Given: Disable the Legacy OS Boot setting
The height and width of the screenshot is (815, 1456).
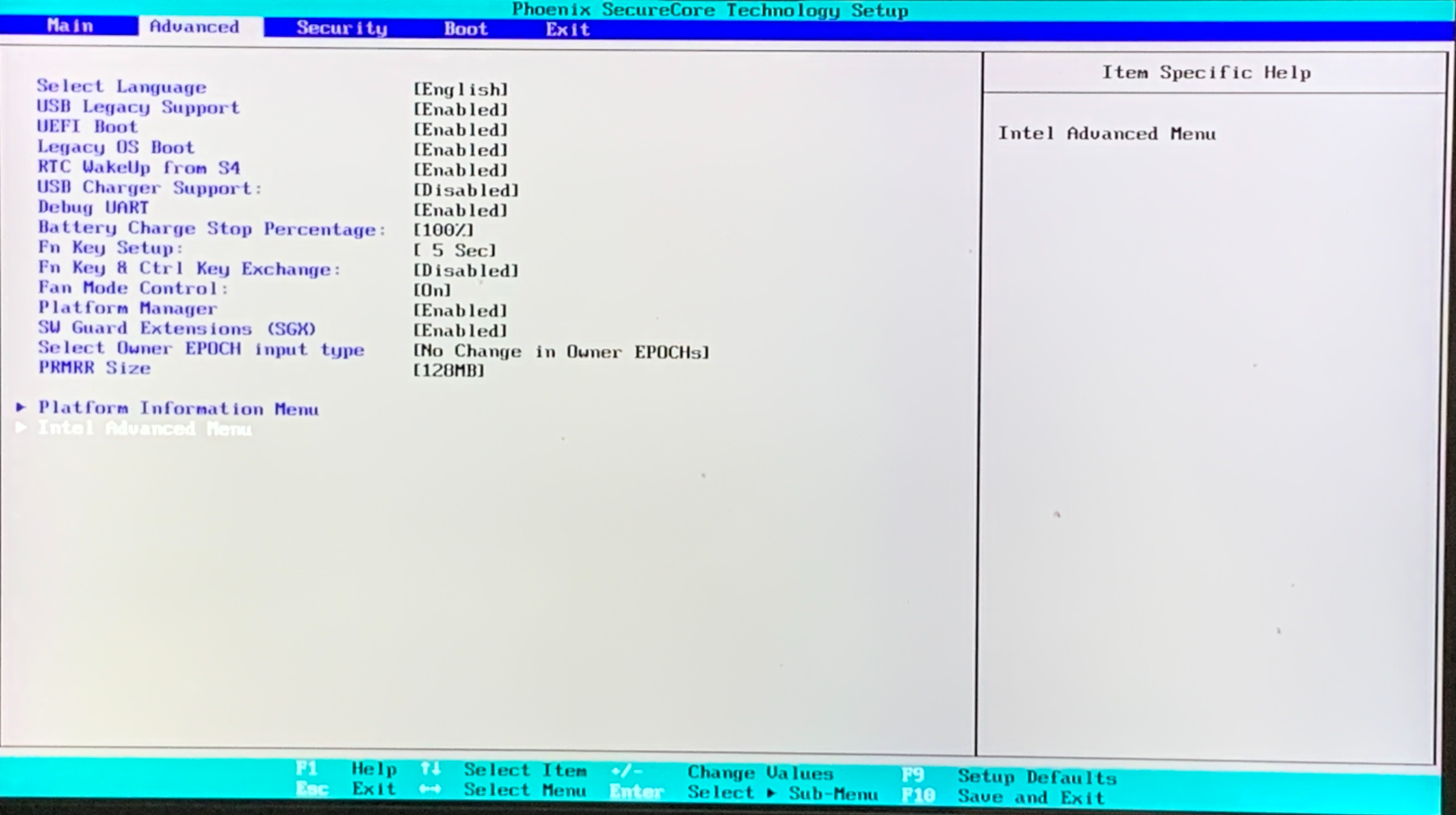Looking at the screenshot, I should click(x=461, y=151).
